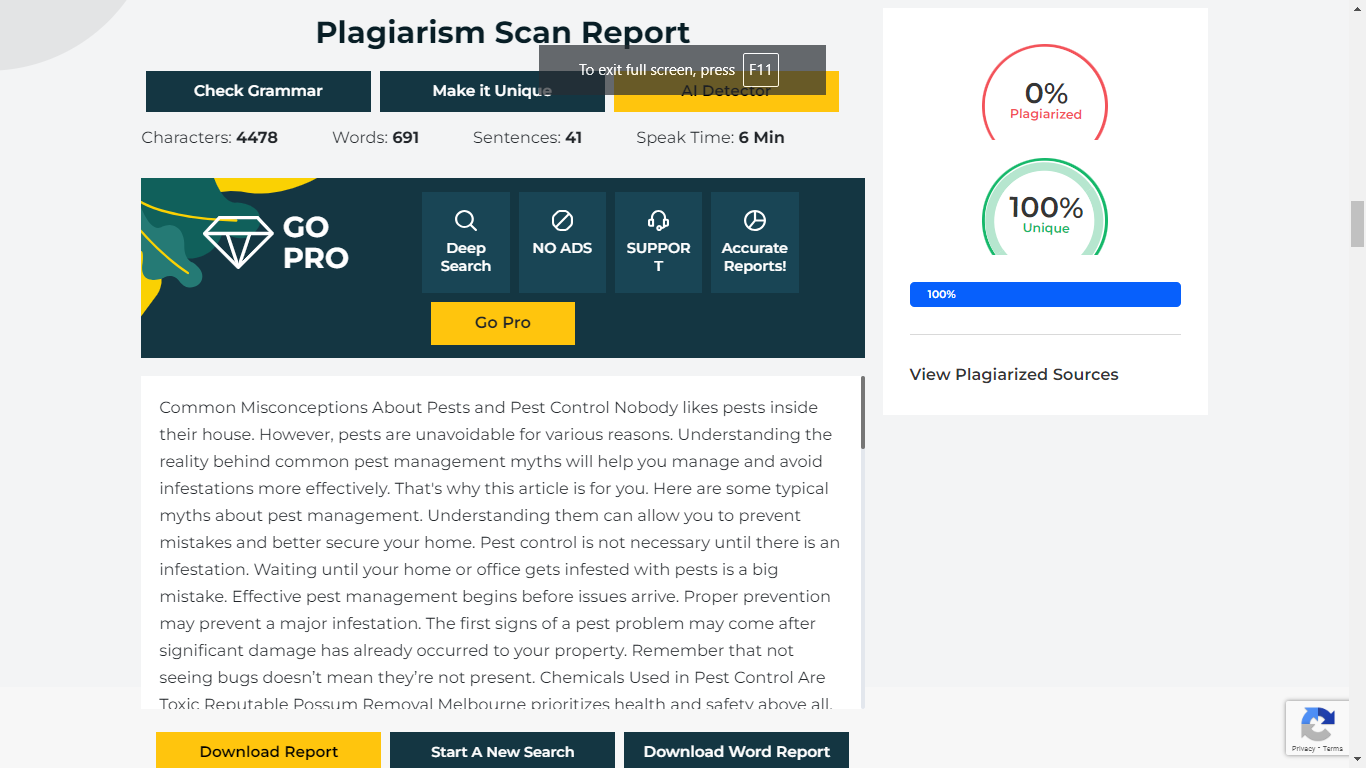Open the AI Detector button
Screen dimensions: 1366x768
726,91
